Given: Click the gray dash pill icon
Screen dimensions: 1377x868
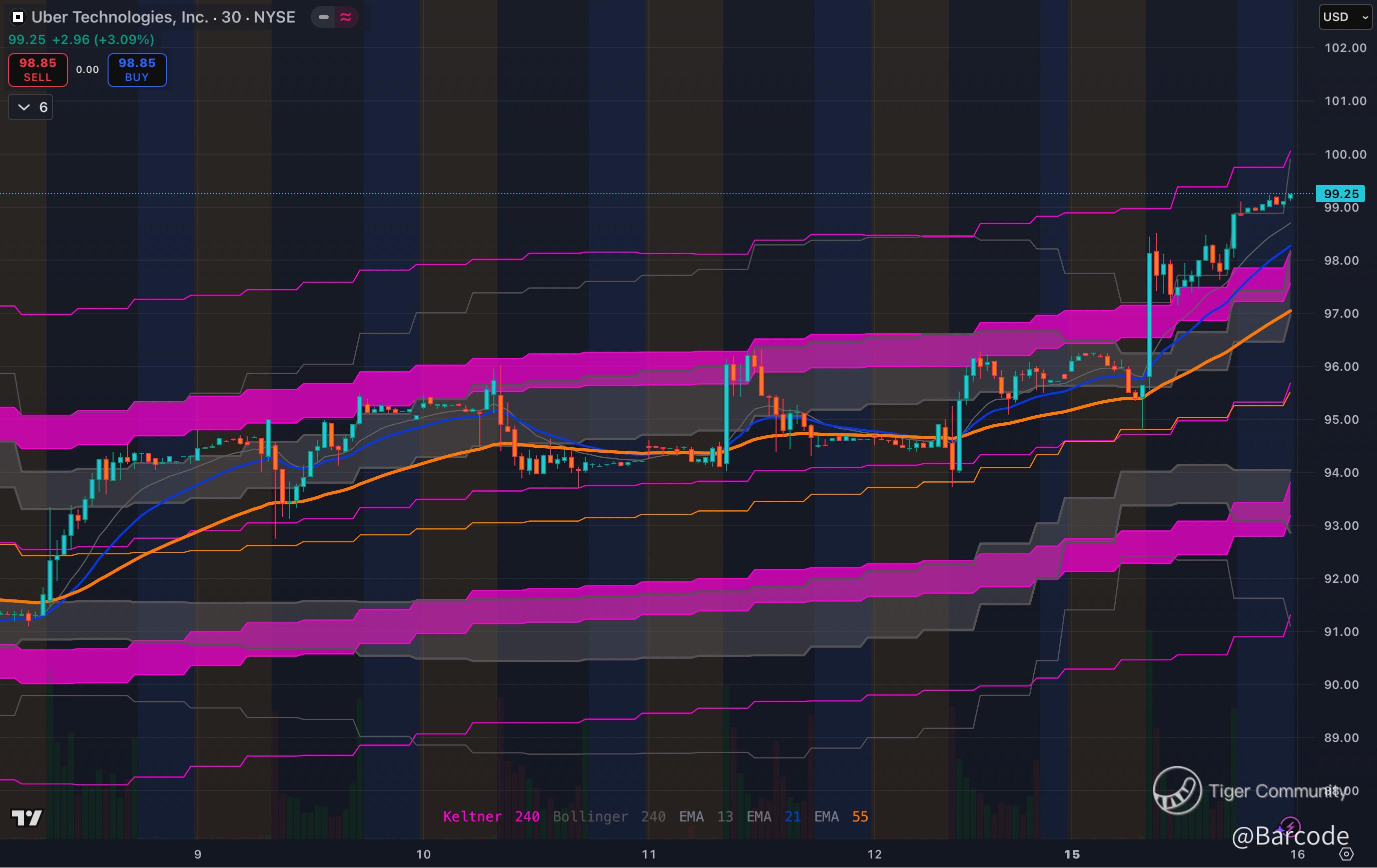Looking at the screenshot, I should pos(324,17).
